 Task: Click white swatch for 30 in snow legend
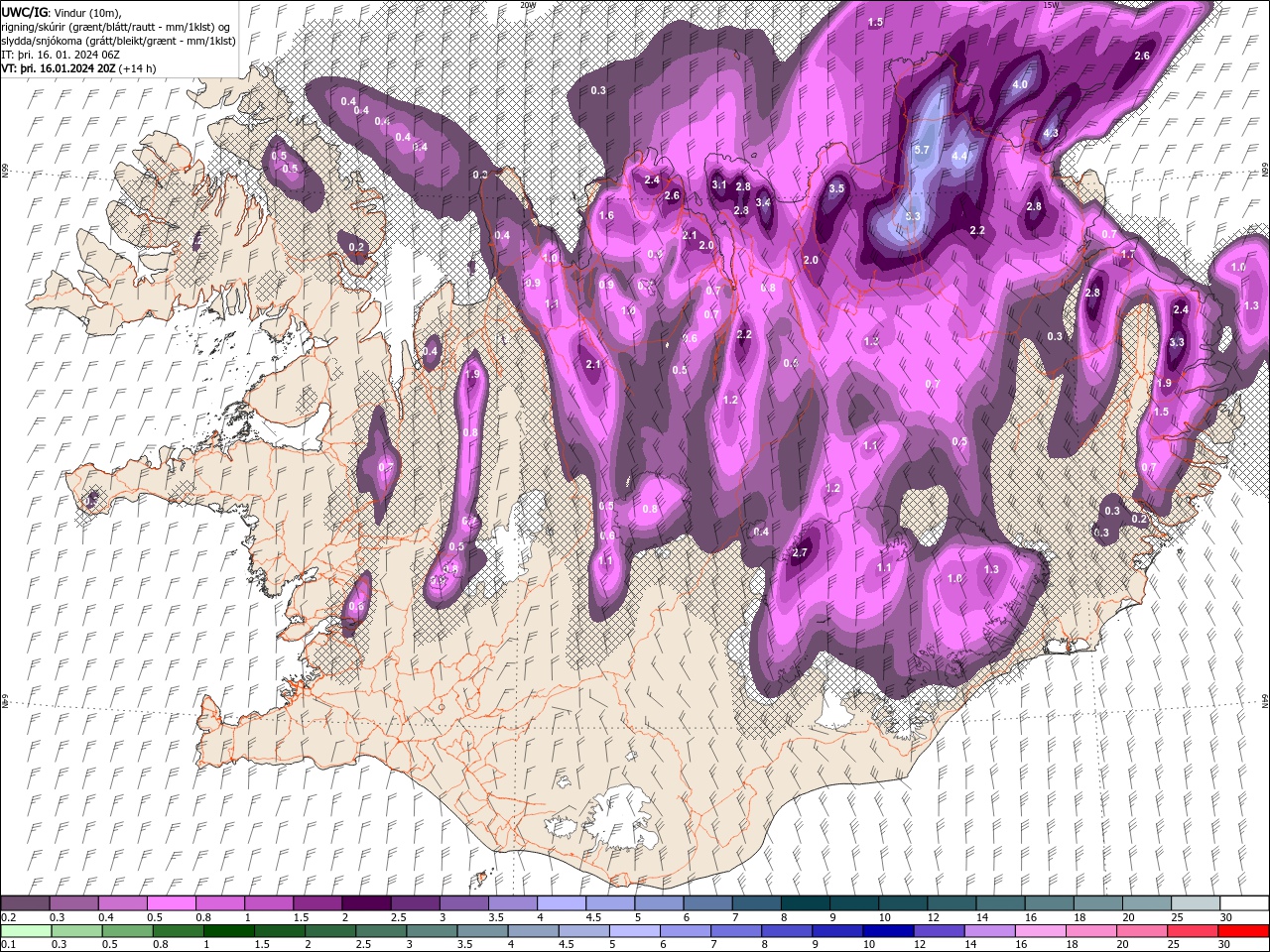(1243, 903)
